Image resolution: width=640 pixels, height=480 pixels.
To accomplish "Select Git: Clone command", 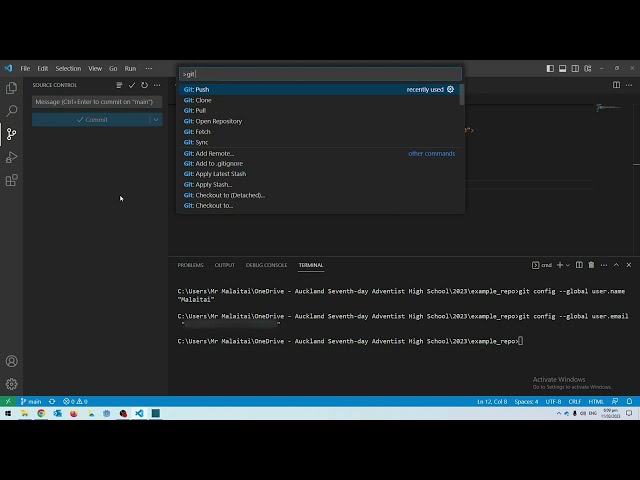I will click(319, 100).
